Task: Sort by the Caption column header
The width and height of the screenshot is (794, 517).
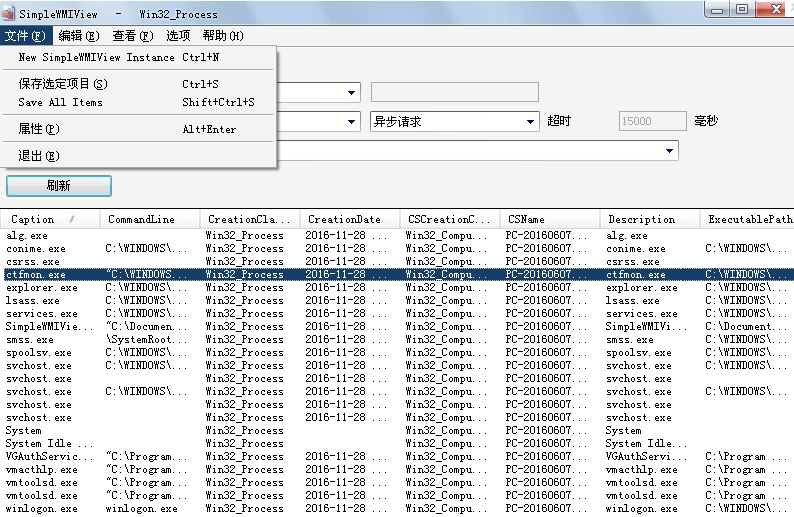Action: tap(50, 219)
